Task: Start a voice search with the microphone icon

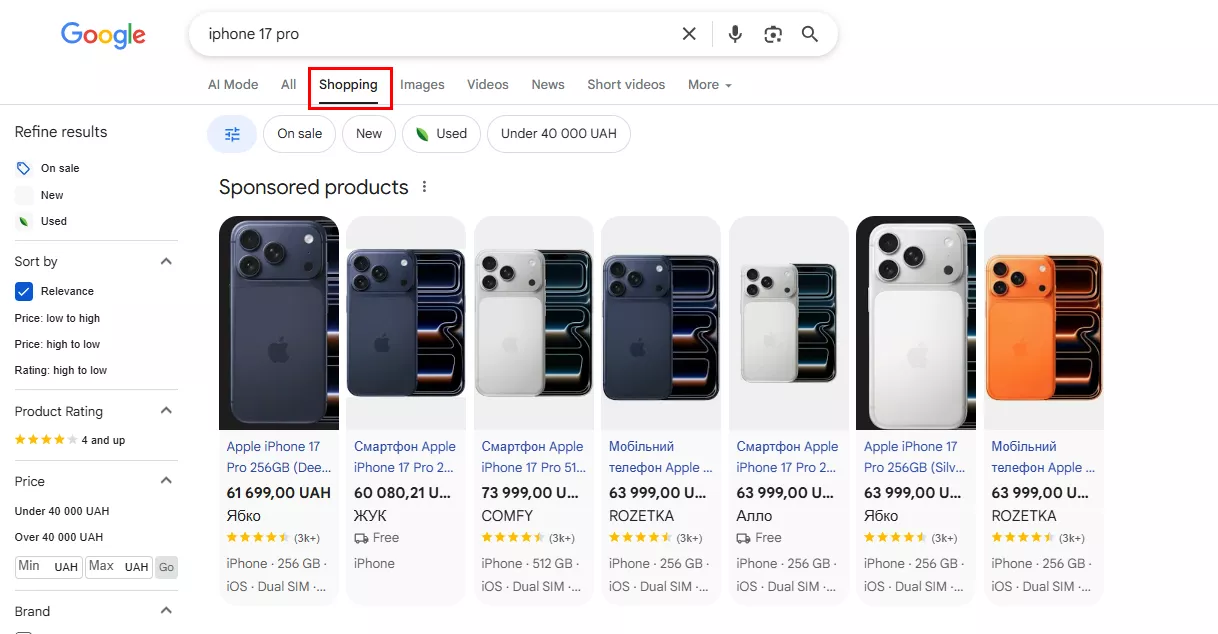Action: [x=734, y=33]
